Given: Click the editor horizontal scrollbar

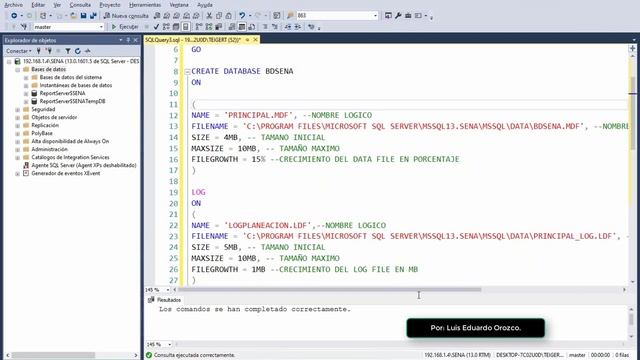Looking at the screenshot, I should [330, 290].
